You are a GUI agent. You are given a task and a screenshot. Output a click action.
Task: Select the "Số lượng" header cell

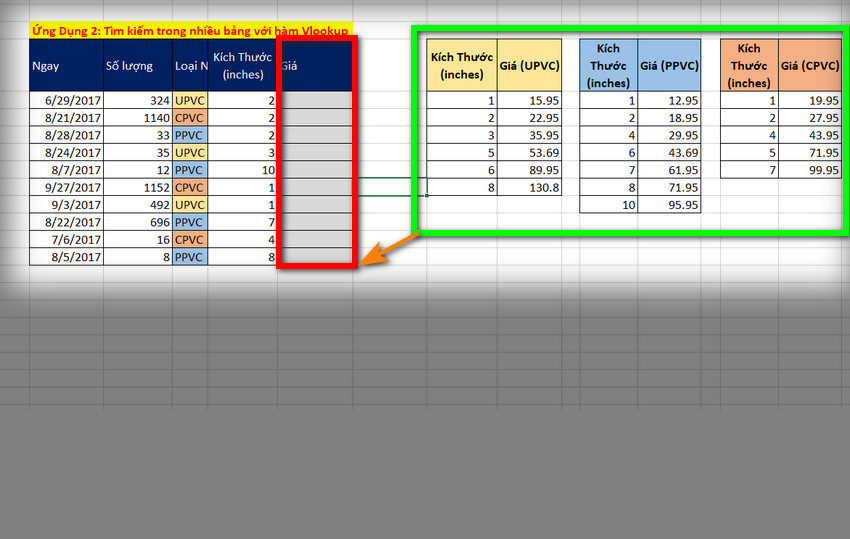point(135,67)
